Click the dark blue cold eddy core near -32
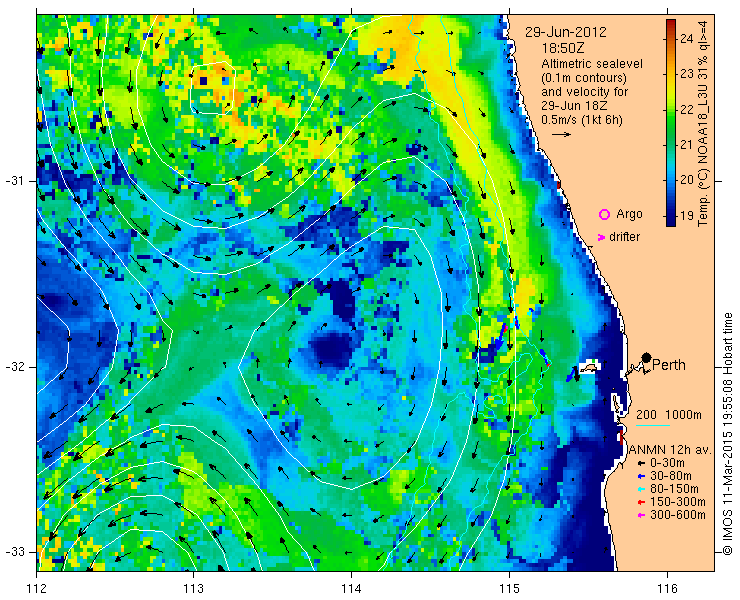Screen dimensions: 740x600 click(x=334, y=349)
